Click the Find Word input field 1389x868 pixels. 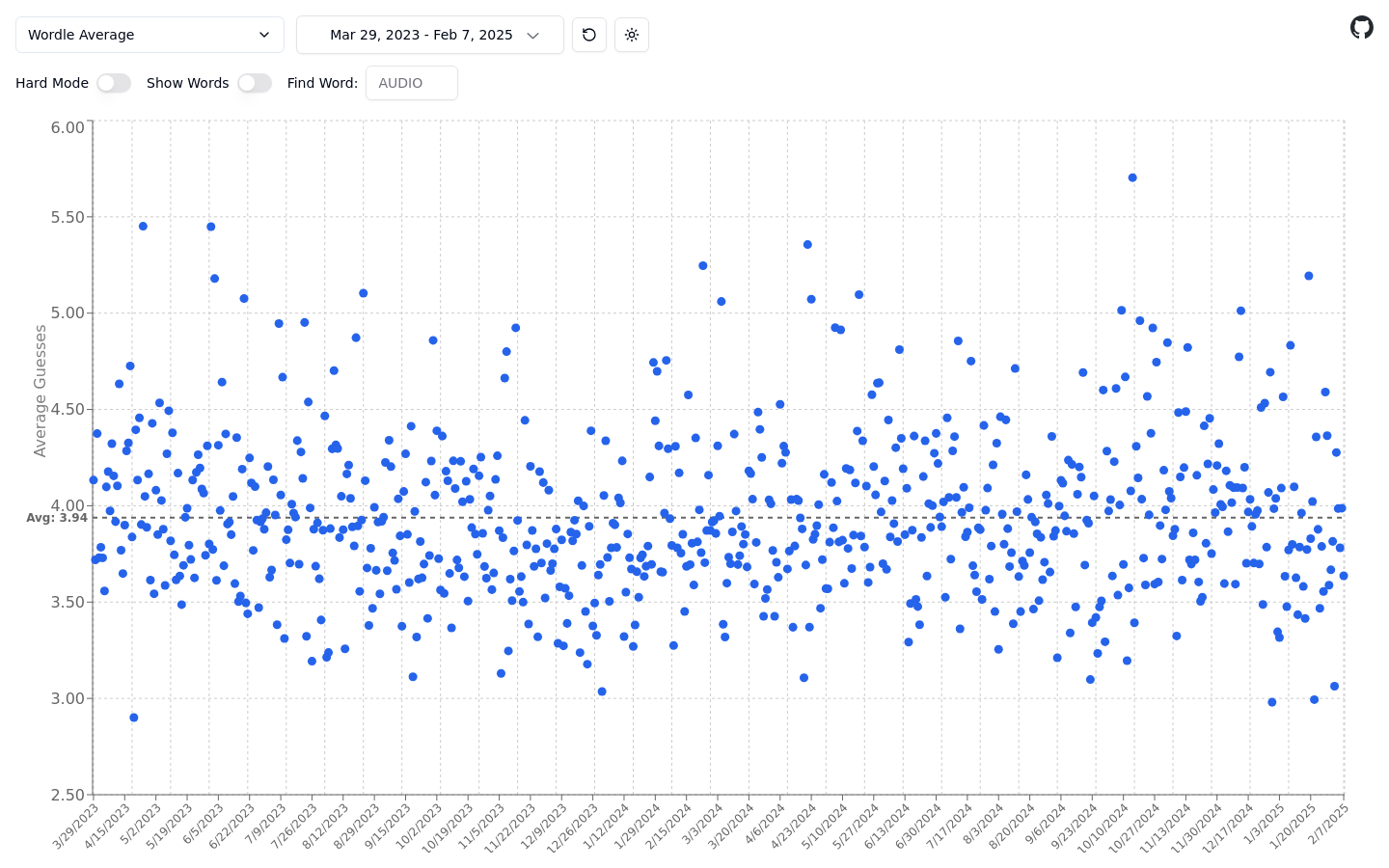click(x=412, y=83)
